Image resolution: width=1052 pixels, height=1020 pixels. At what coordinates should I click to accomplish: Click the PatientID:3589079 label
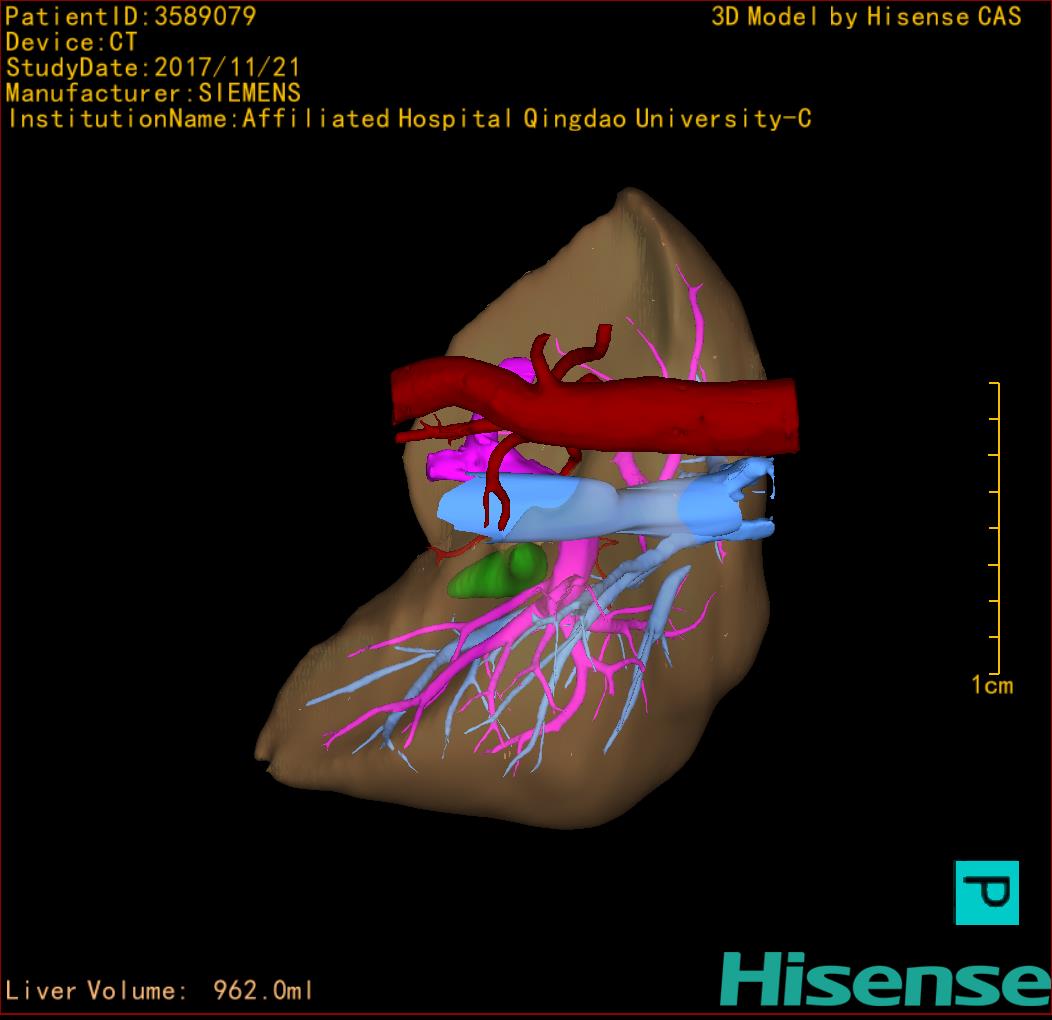131,16
